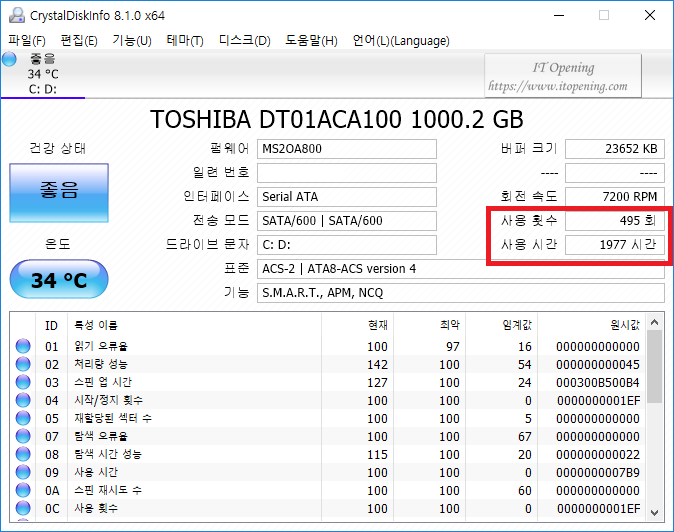Click raw value 000300B500B4
This screenshot has width=674, height=532.
pos(597,382)
